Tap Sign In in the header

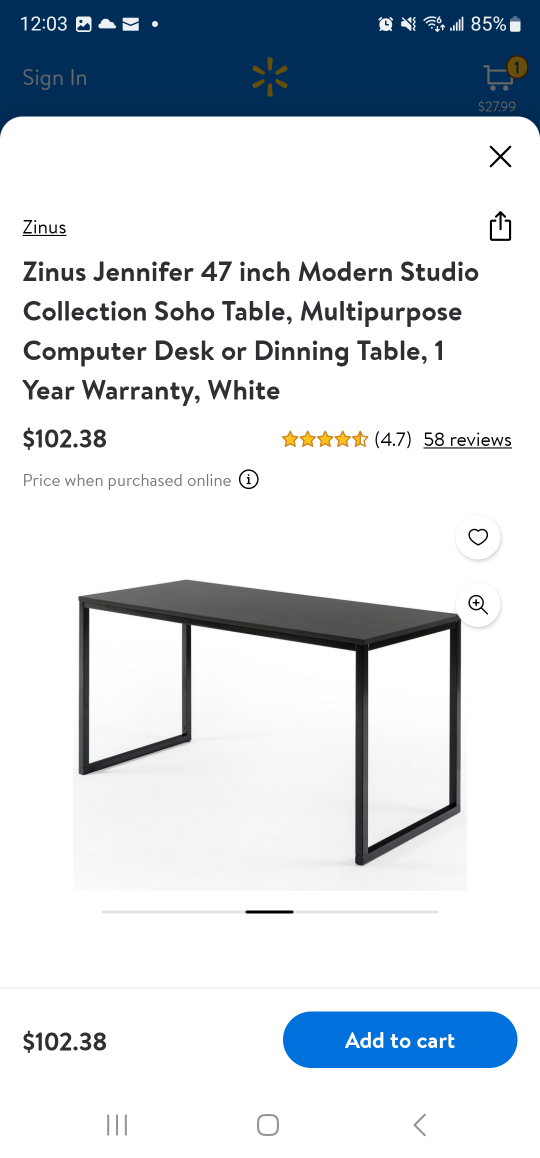pyautogui.click(x=55, y=78)
